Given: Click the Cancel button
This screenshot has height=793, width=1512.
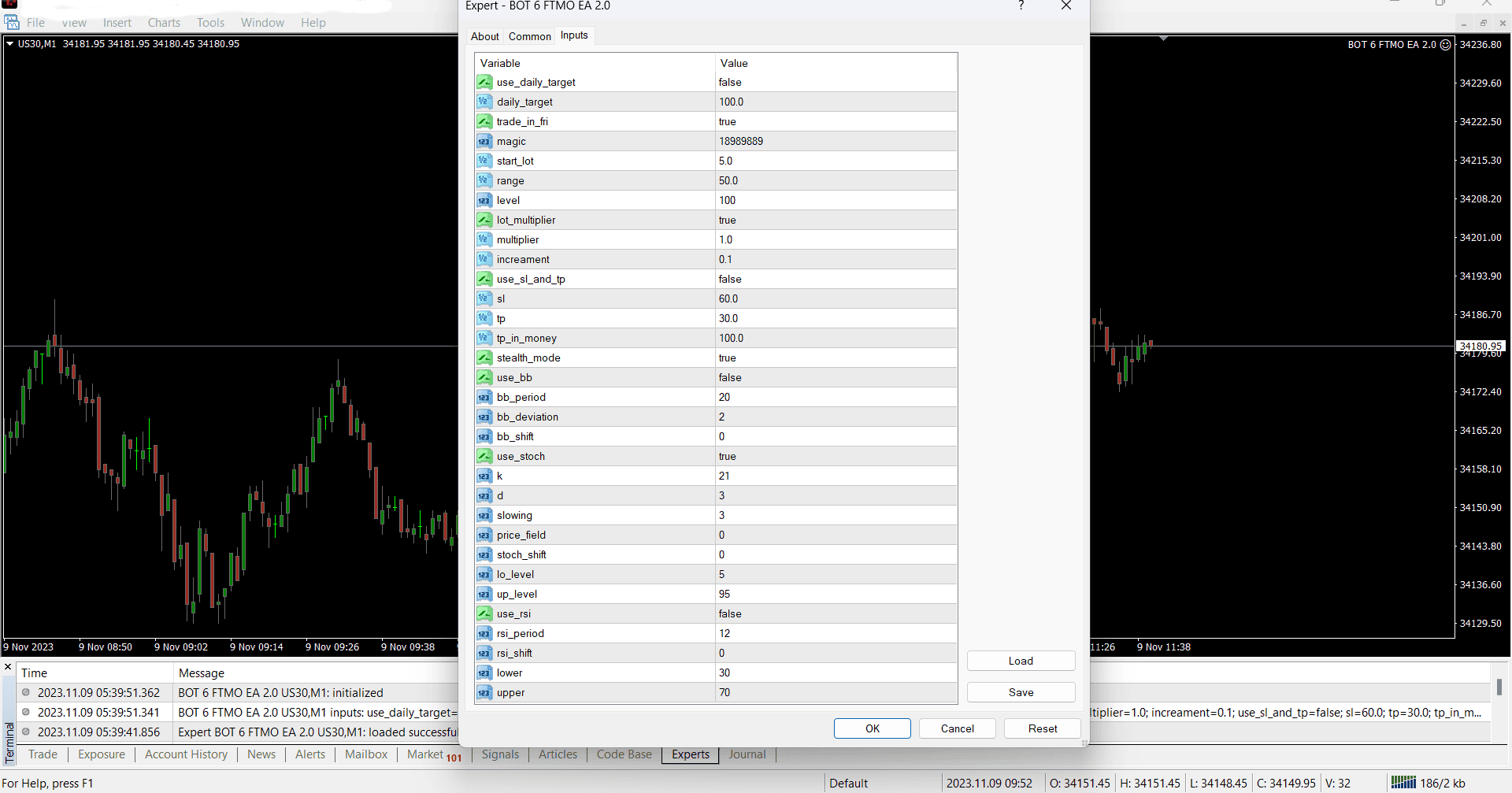Looking at the screenshot, I should coord(958,728).
